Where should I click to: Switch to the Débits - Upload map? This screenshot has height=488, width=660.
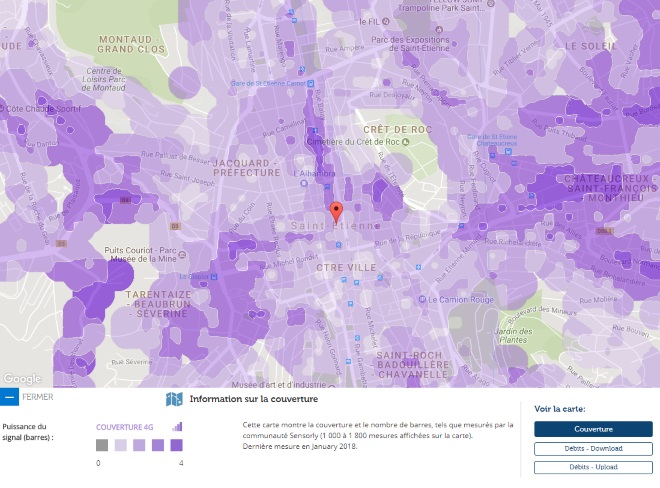pos(593,467)
